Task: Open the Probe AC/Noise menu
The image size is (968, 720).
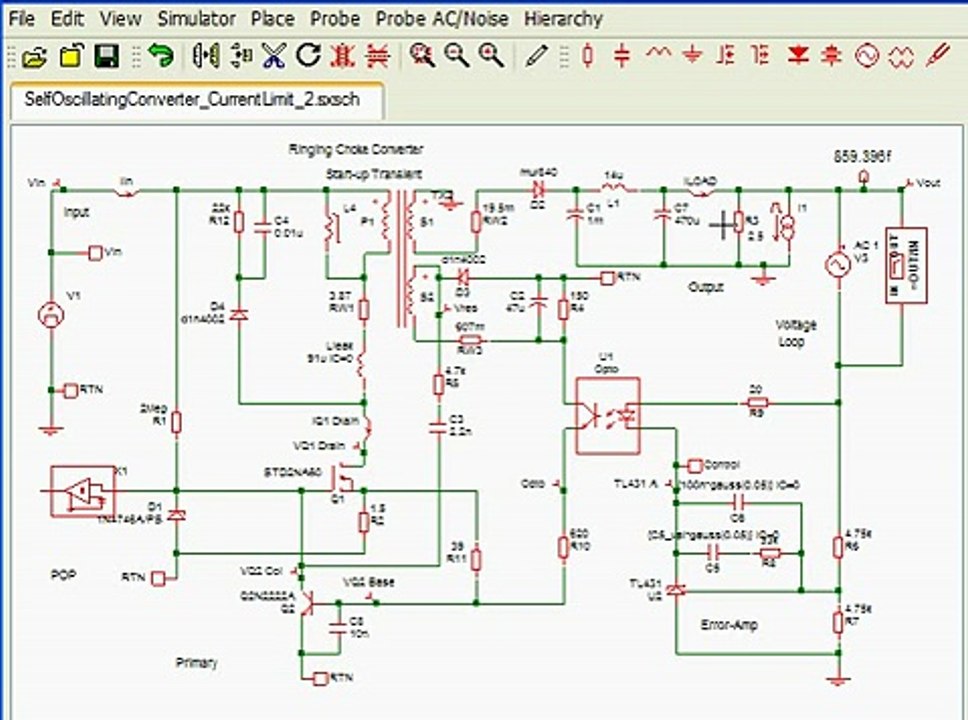Action: point(442,19)
